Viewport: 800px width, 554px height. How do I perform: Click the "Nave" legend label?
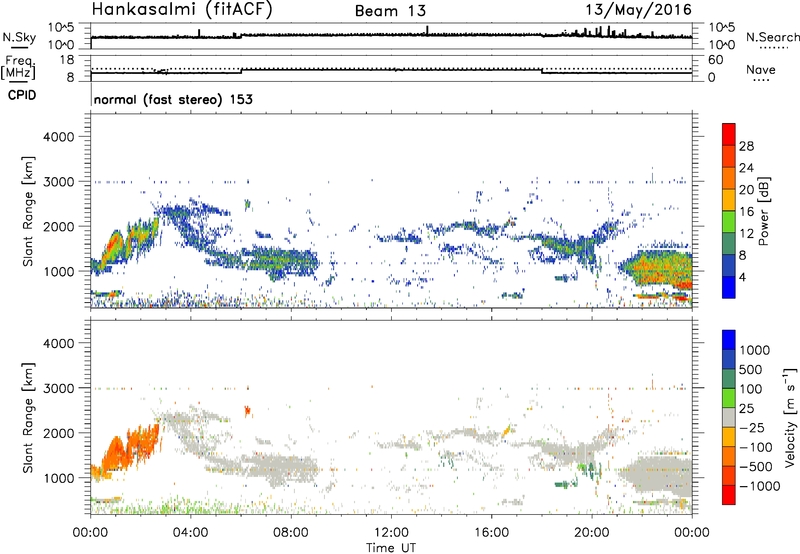[761, 70]
